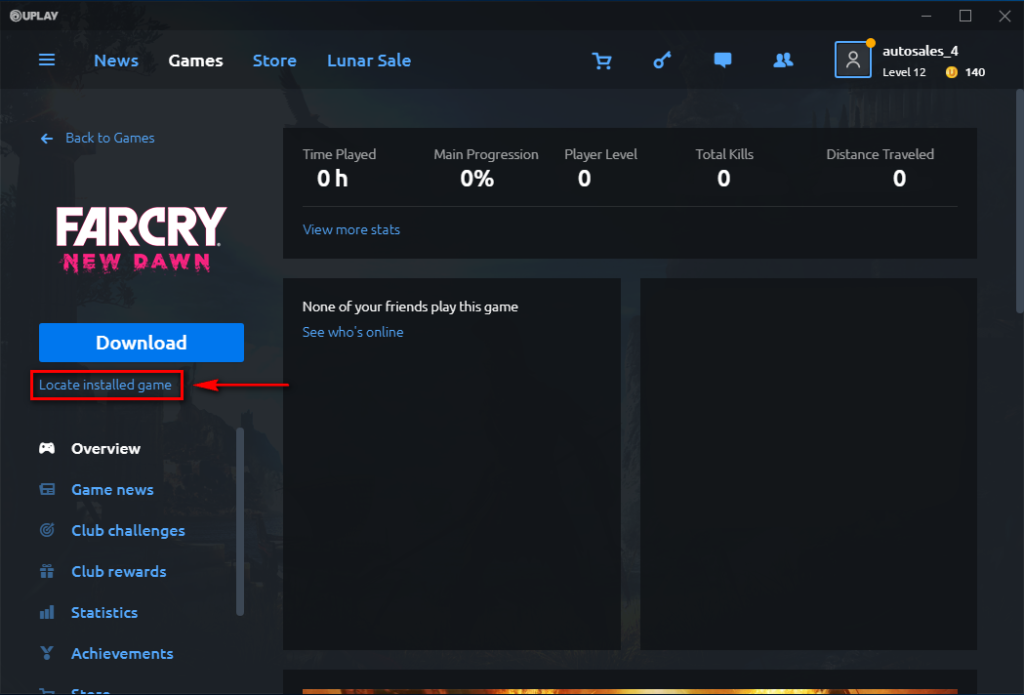Open Club rewards in the sidebar
Screen dimensions: 1024x695
coord(119,572)
